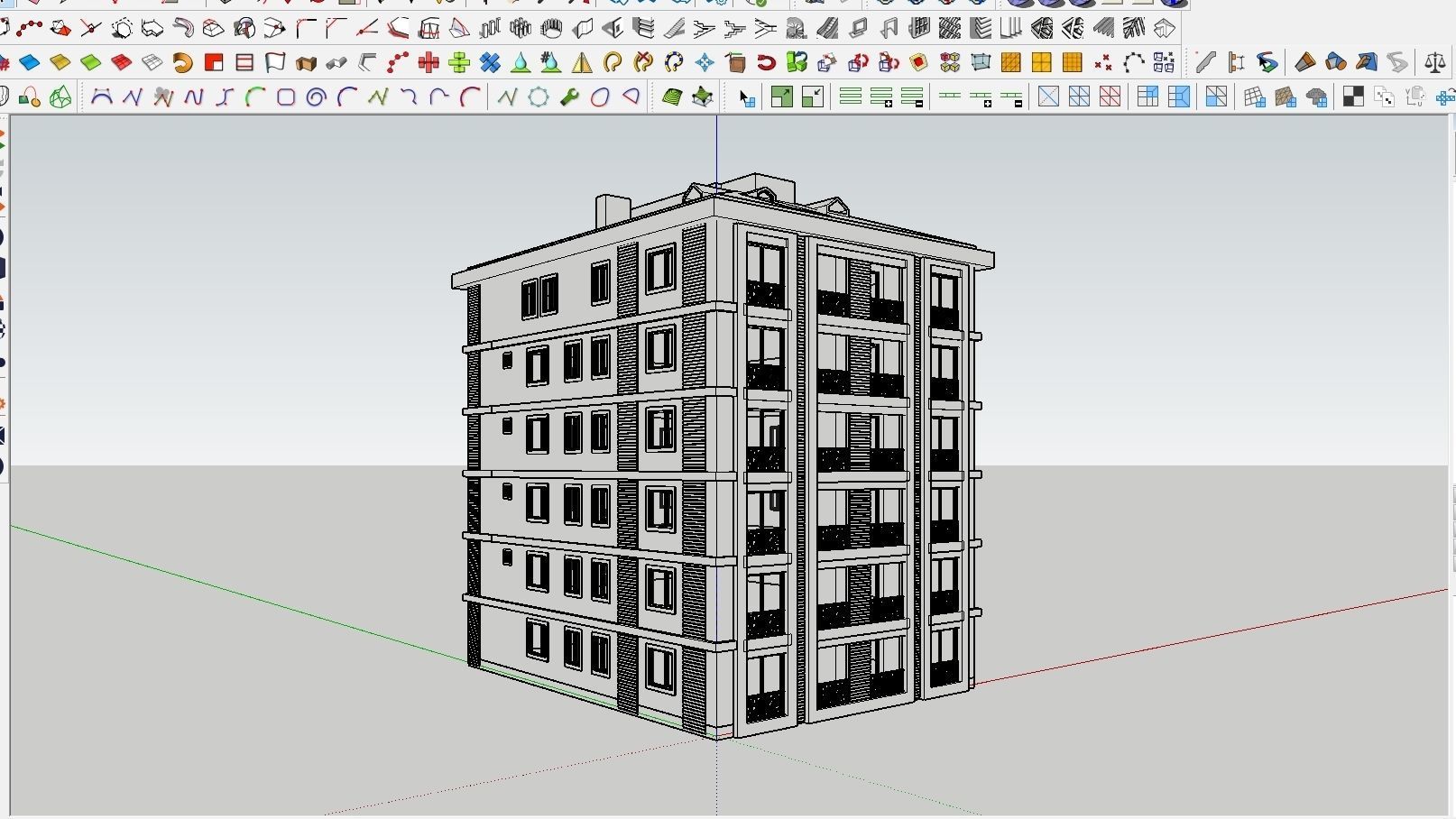1456x819 pixels.
Task: Select the door frame tool
Action: click(x=889, y=29)
